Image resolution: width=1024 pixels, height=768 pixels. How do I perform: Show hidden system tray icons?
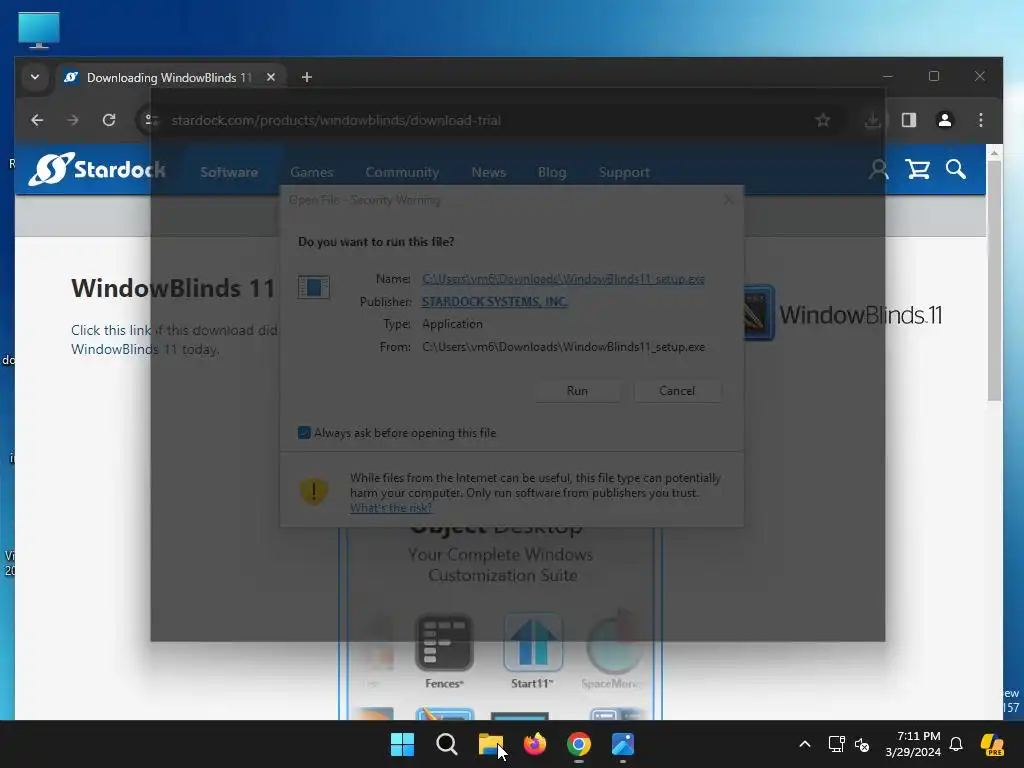point(805,744)
